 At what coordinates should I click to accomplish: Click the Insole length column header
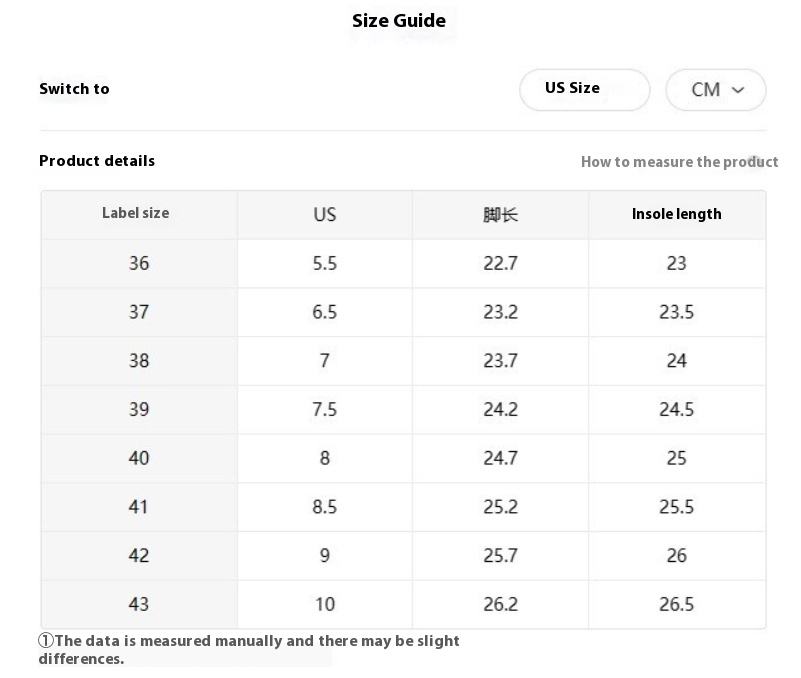coord(677,215)
